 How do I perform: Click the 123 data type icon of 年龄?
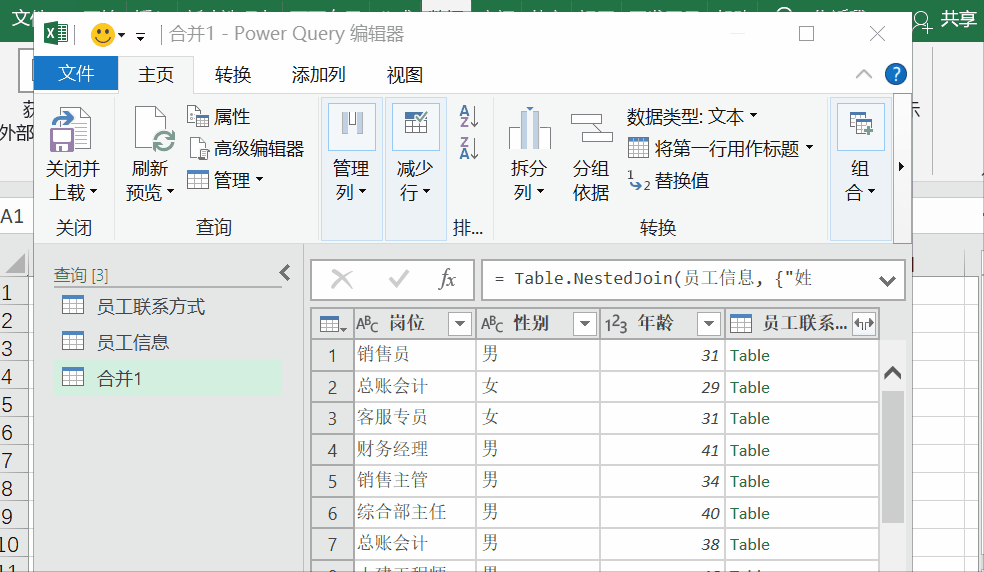pyautogui.click(x=616, y=324)
